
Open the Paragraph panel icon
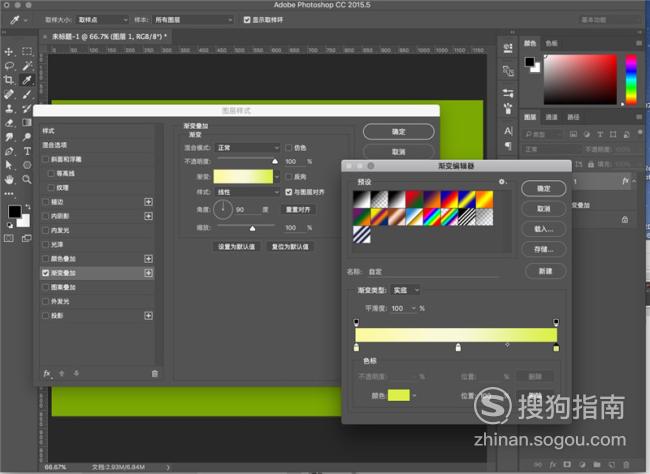point(508,146)
